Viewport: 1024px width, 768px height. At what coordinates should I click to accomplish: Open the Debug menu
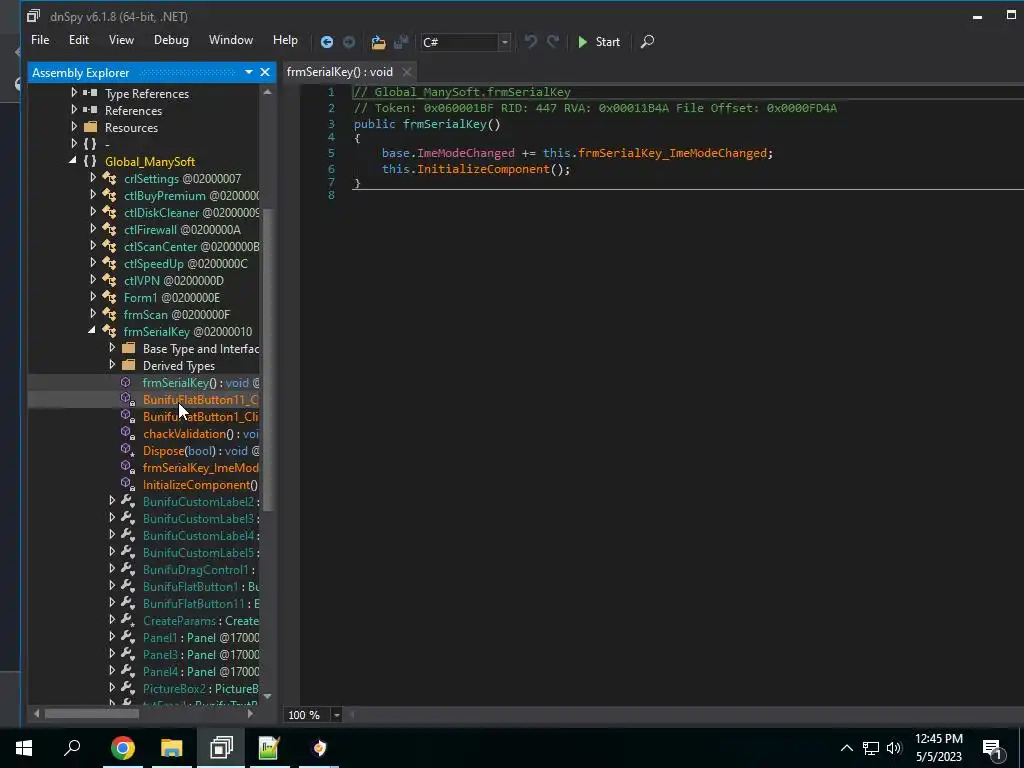pyautogui.click(x=171, y=40)
